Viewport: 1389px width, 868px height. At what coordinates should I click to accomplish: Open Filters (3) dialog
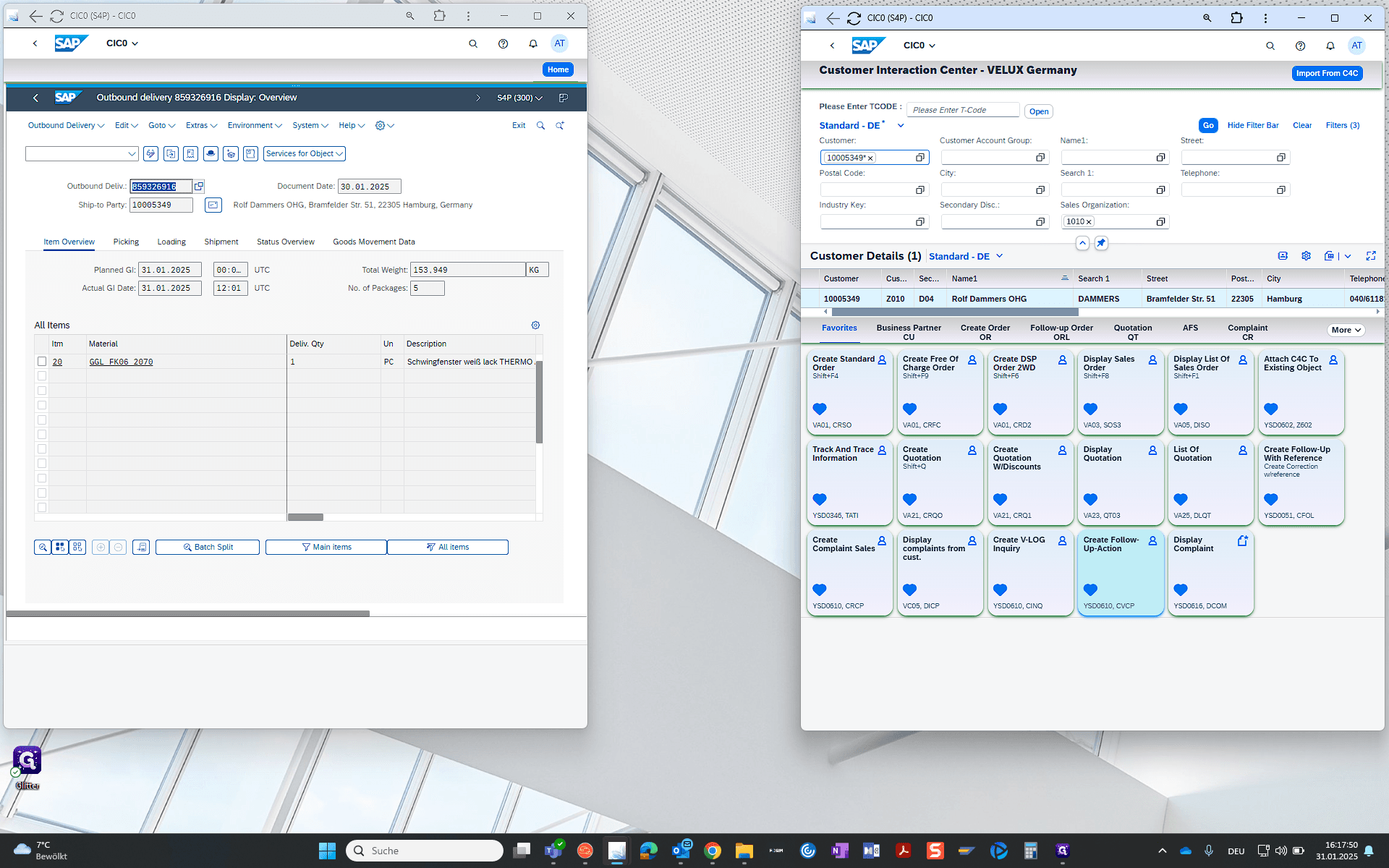point(1343,125)
